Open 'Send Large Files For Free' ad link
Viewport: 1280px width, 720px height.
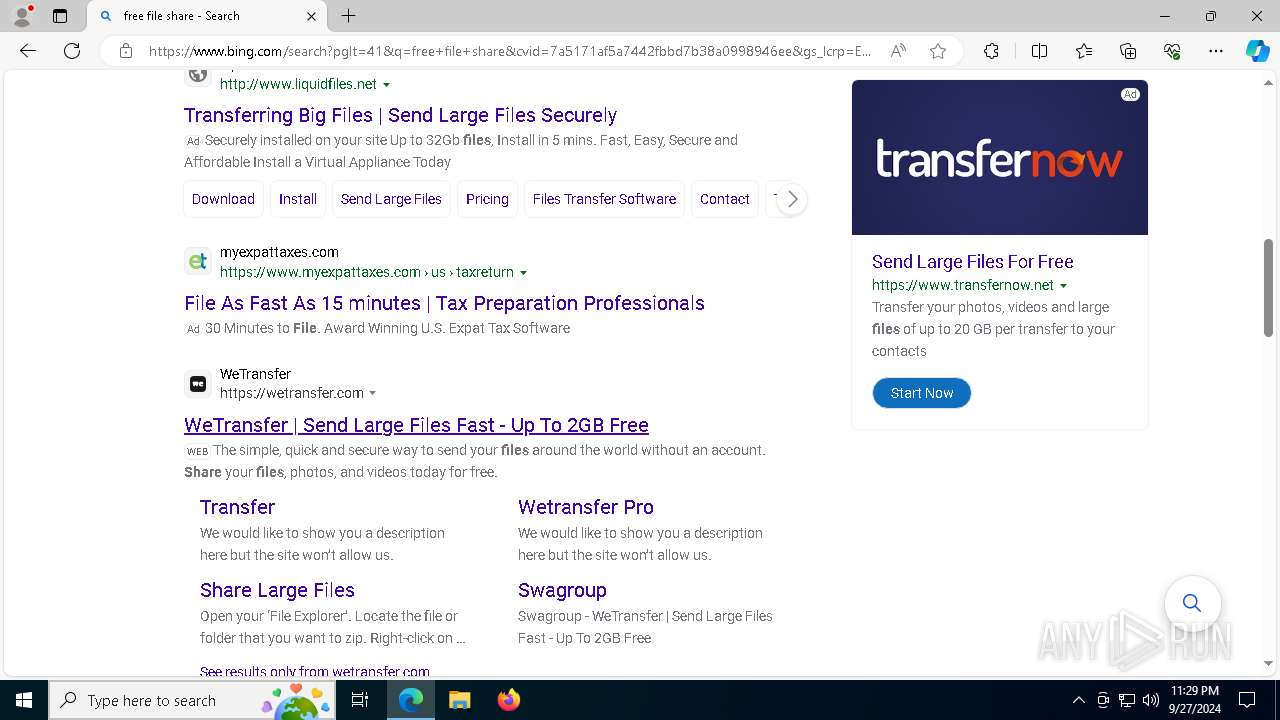(972, 262)
